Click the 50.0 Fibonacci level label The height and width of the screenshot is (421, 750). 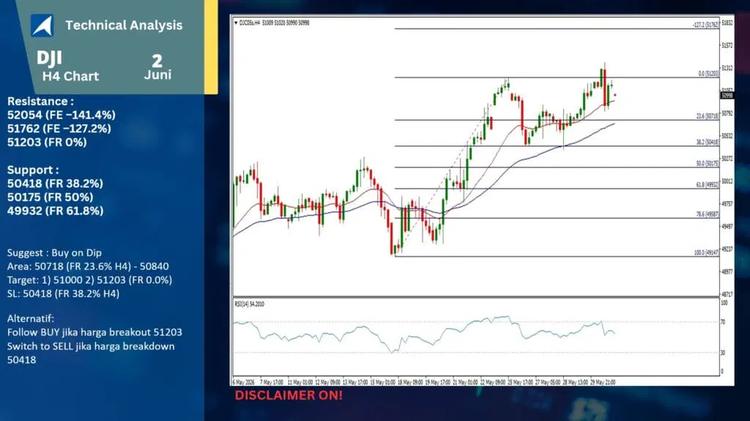[x=707, y=164]
